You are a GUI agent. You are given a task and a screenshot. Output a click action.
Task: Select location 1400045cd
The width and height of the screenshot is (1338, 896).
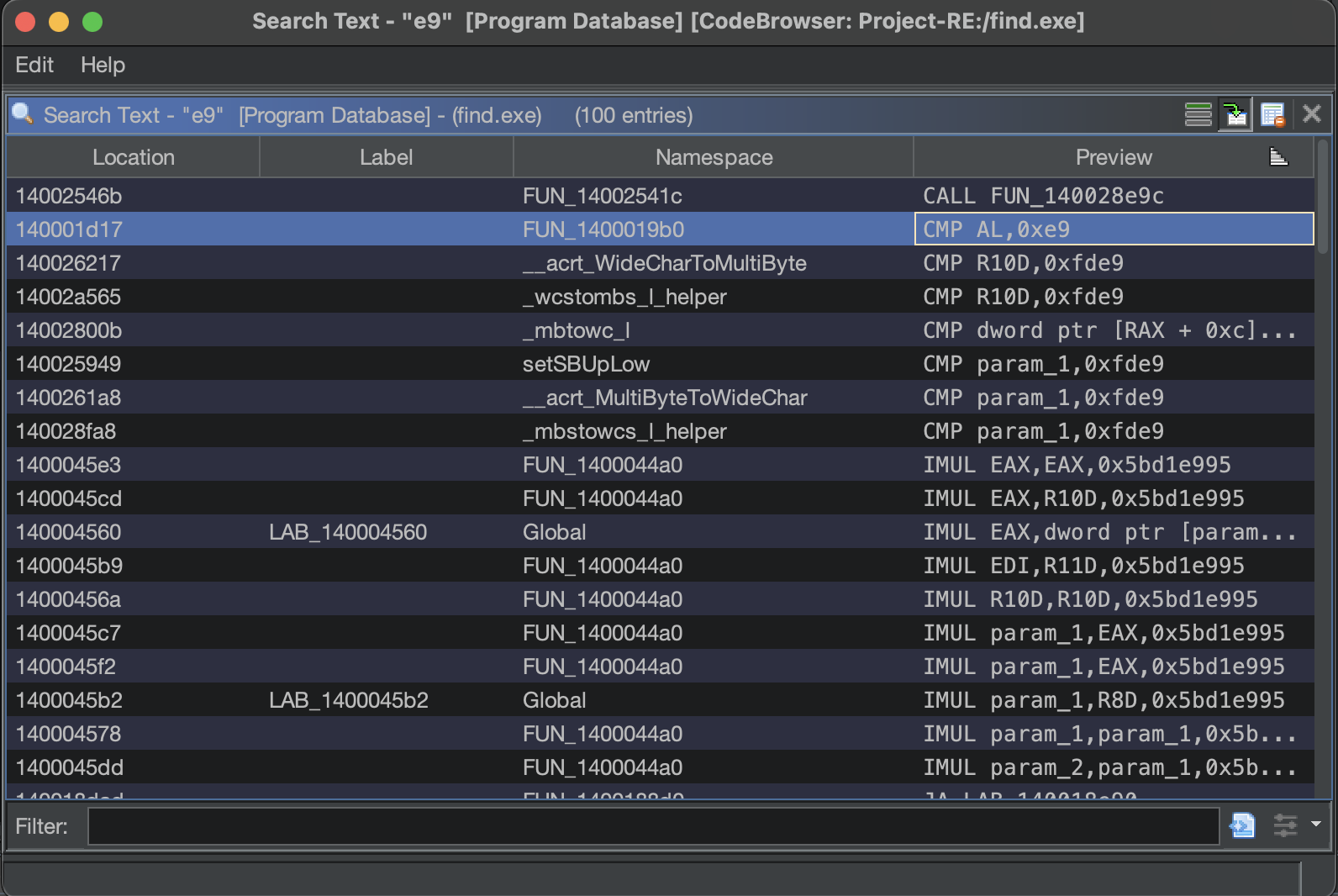tap(68, 498)
